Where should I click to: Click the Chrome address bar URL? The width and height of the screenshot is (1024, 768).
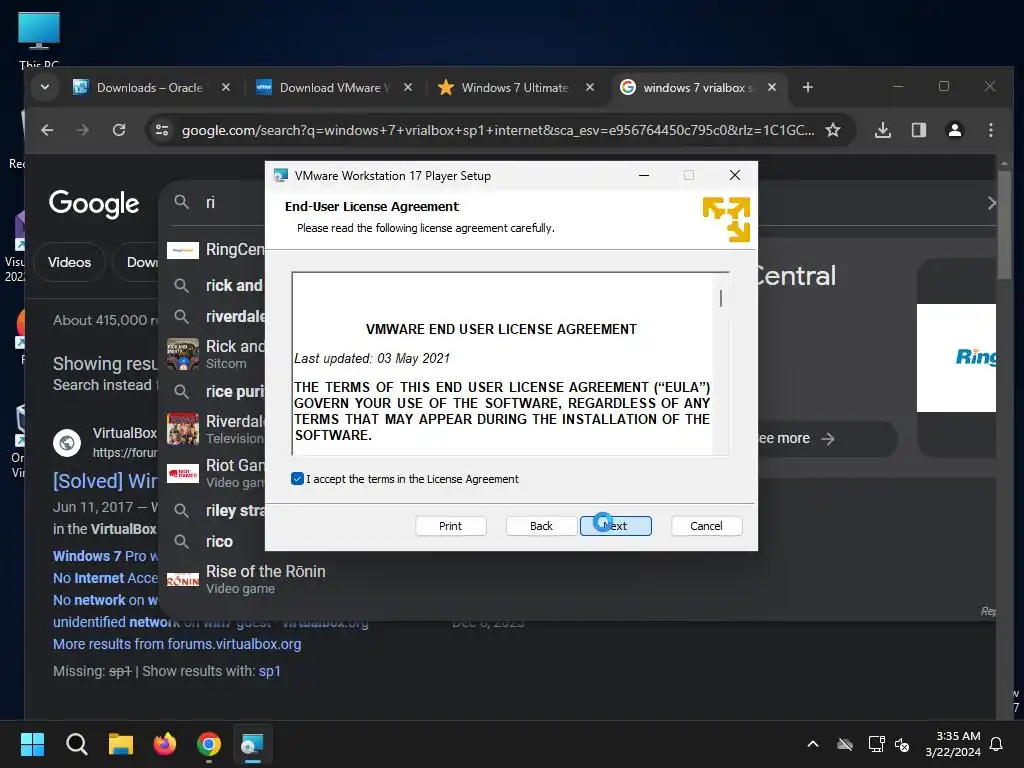498,131
